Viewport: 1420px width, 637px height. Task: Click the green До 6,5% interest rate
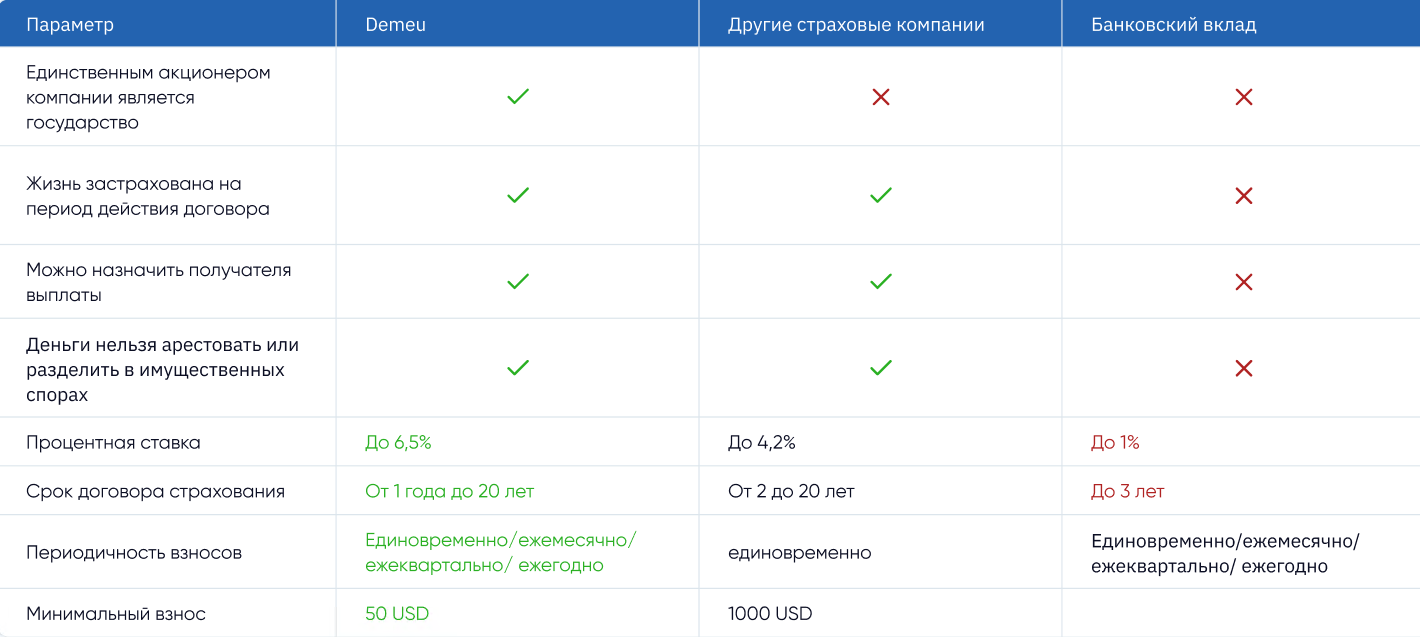tap(398, 442)
